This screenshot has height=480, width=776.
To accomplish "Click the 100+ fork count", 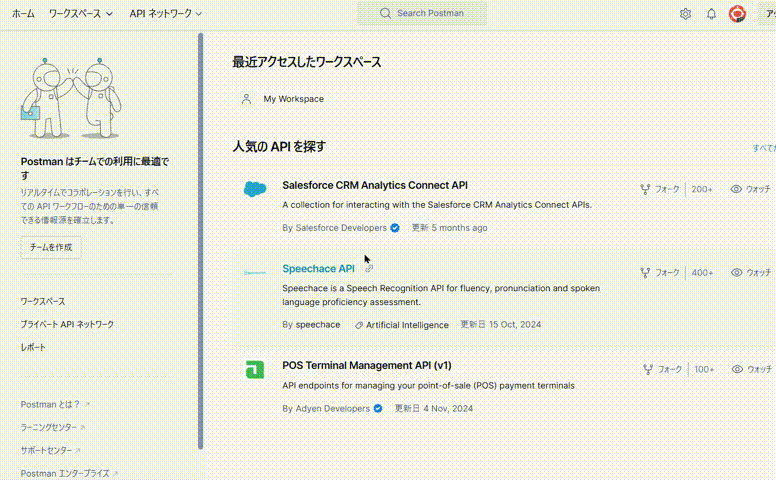I will pyautogui.click(x=704, y=369).
